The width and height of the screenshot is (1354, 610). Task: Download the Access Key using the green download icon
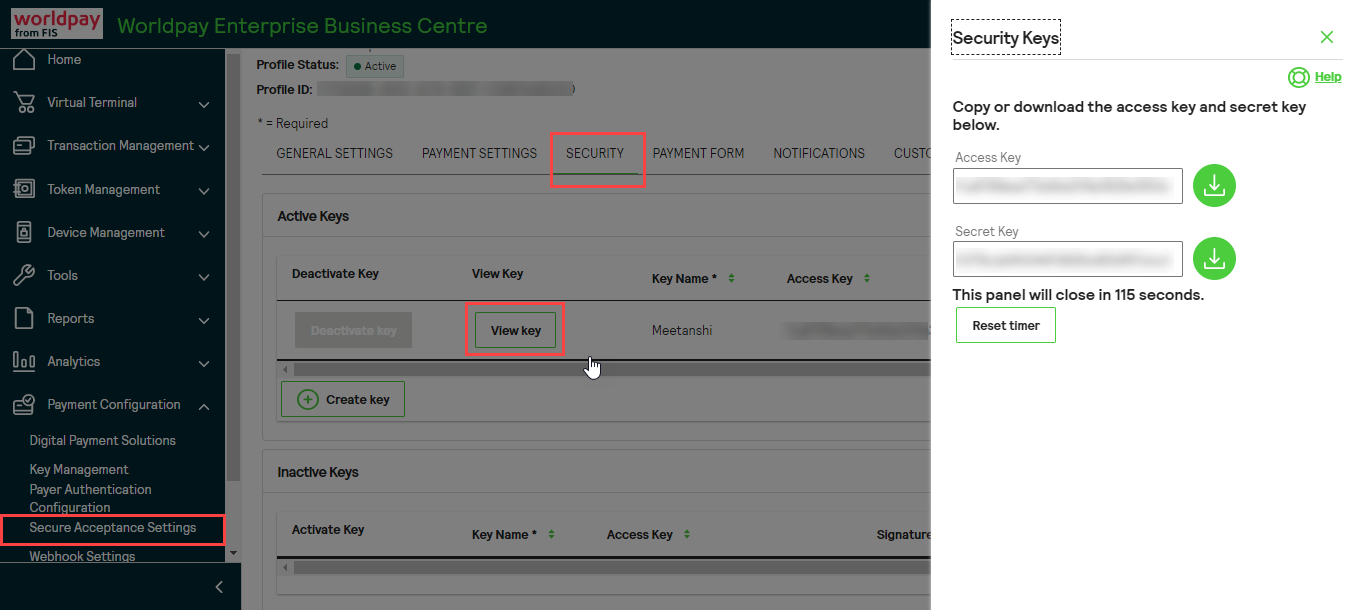[x=1214, y=185]
